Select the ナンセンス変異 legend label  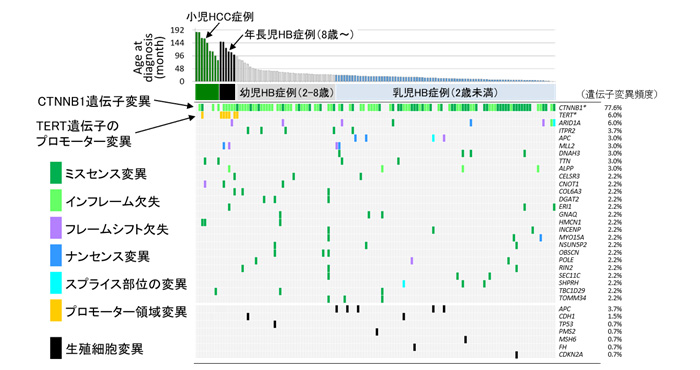107,257
